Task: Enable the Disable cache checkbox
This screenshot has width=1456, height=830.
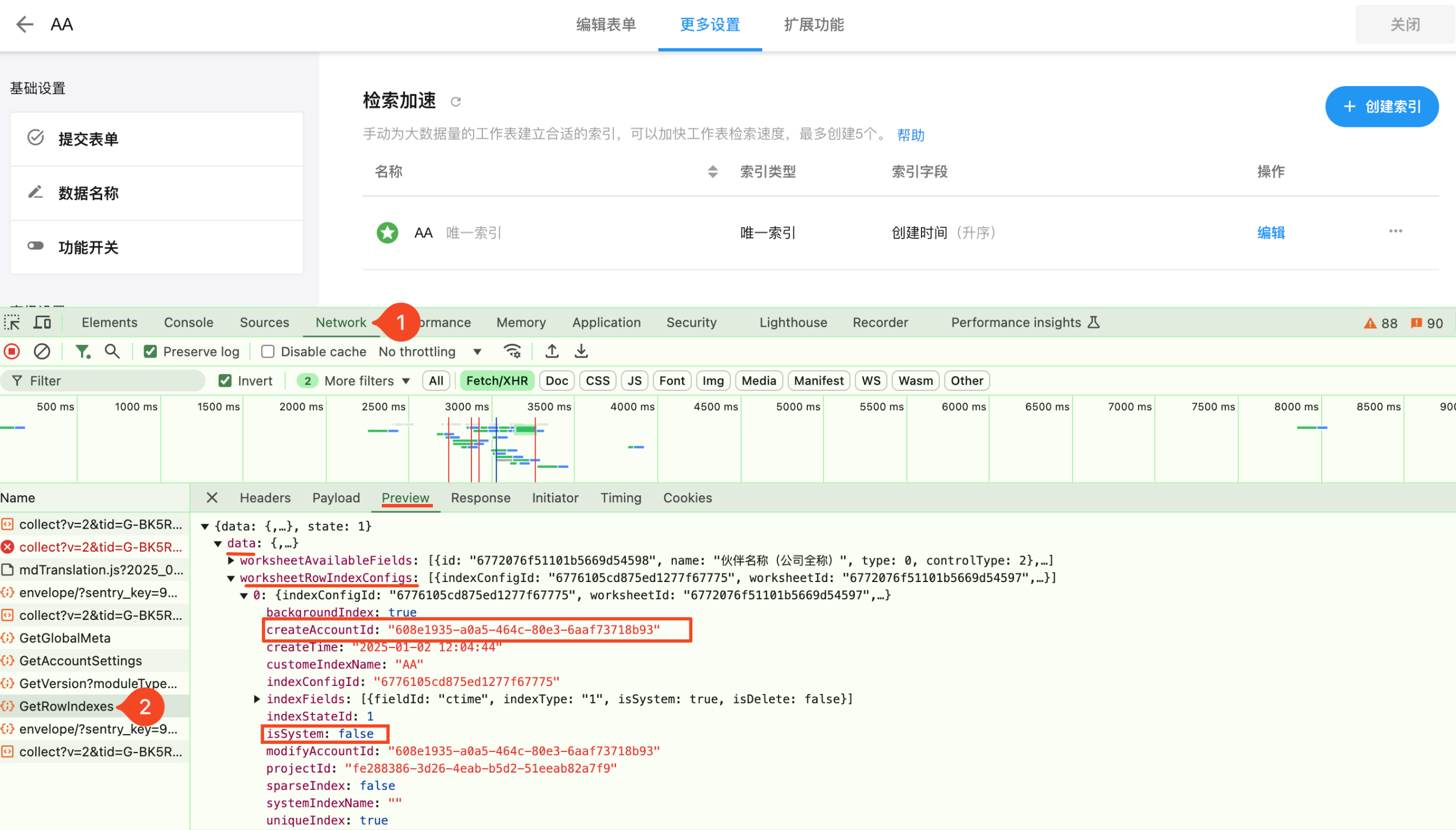Action: pyautogui.click(x=268, y=352)
